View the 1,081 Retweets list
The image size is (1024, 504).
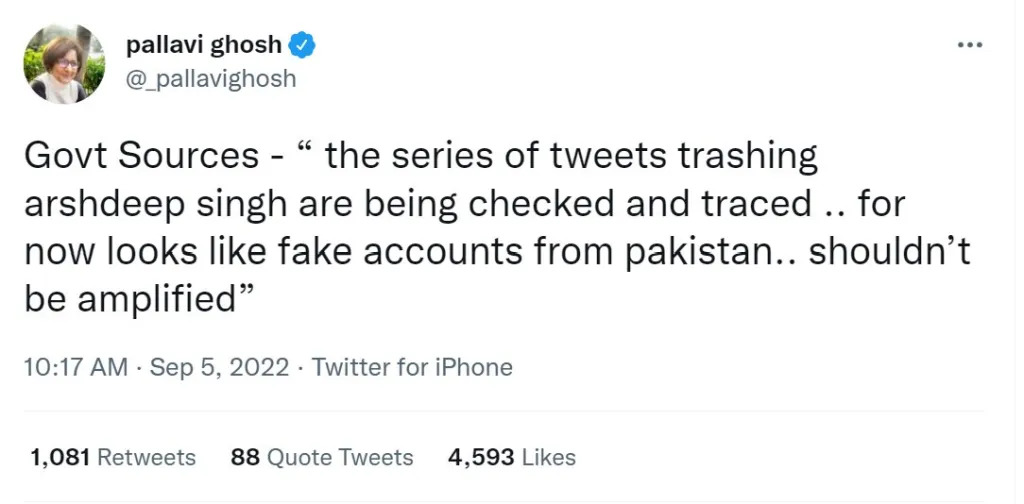113,458
